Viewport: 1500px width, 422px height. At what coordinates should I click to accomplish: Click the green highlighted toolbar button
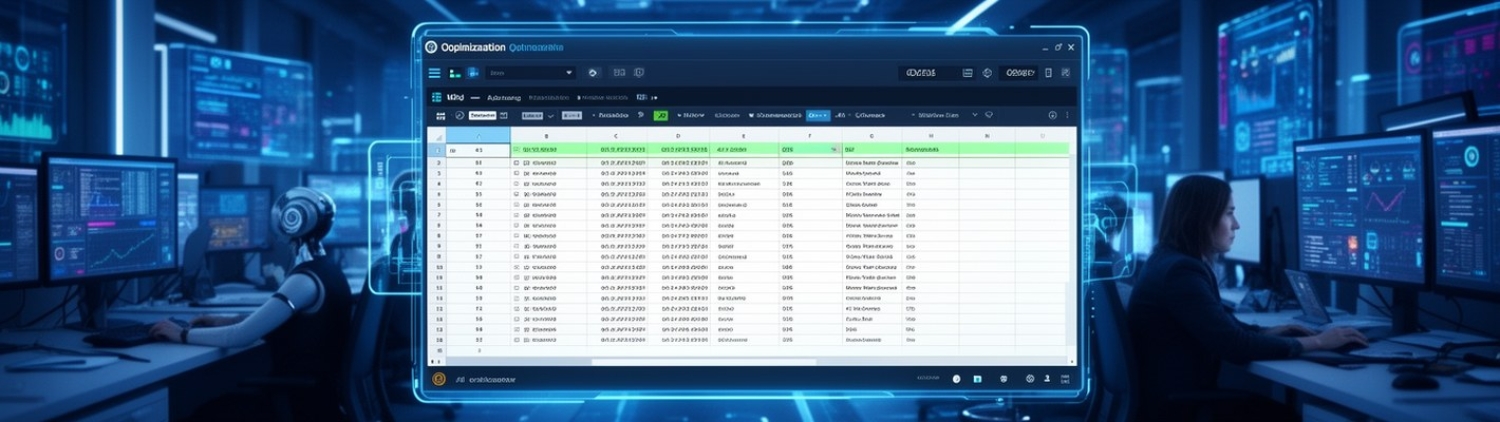click(x=660, y=116)
